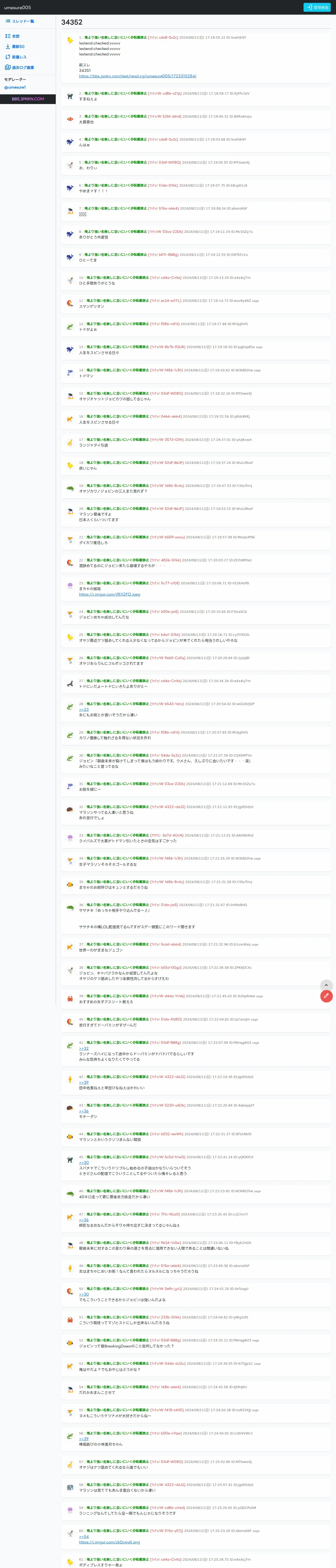Open the 管理画面 admin button
The height and width of the screenshot is (1568, 336).
(317, 7)
